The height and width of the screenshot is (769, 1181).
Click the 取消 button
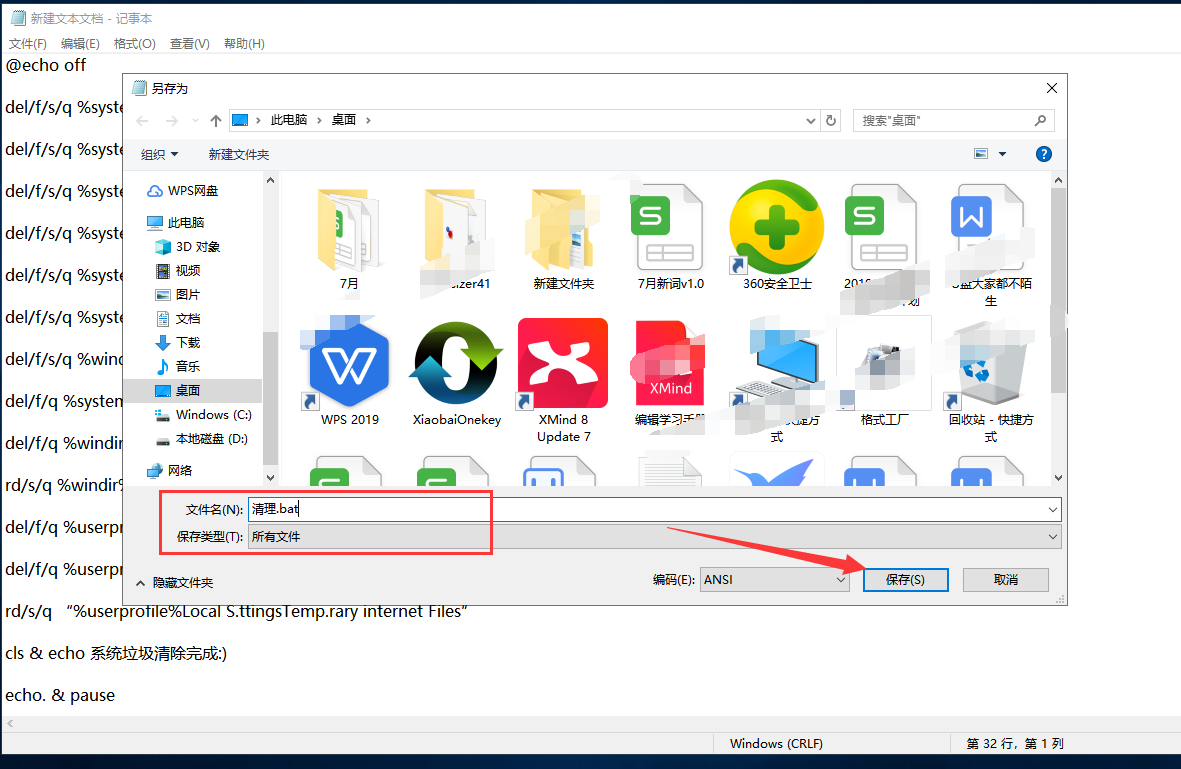click(x=1005, y=580)
